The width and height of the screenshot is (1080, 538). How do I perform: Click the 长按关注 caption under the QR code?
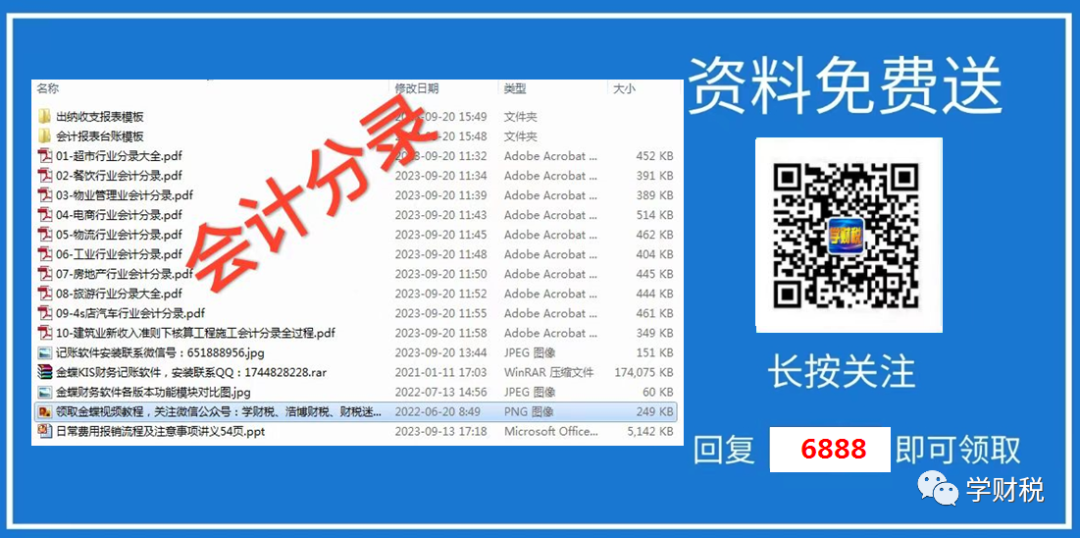click(x=842, y=373)
